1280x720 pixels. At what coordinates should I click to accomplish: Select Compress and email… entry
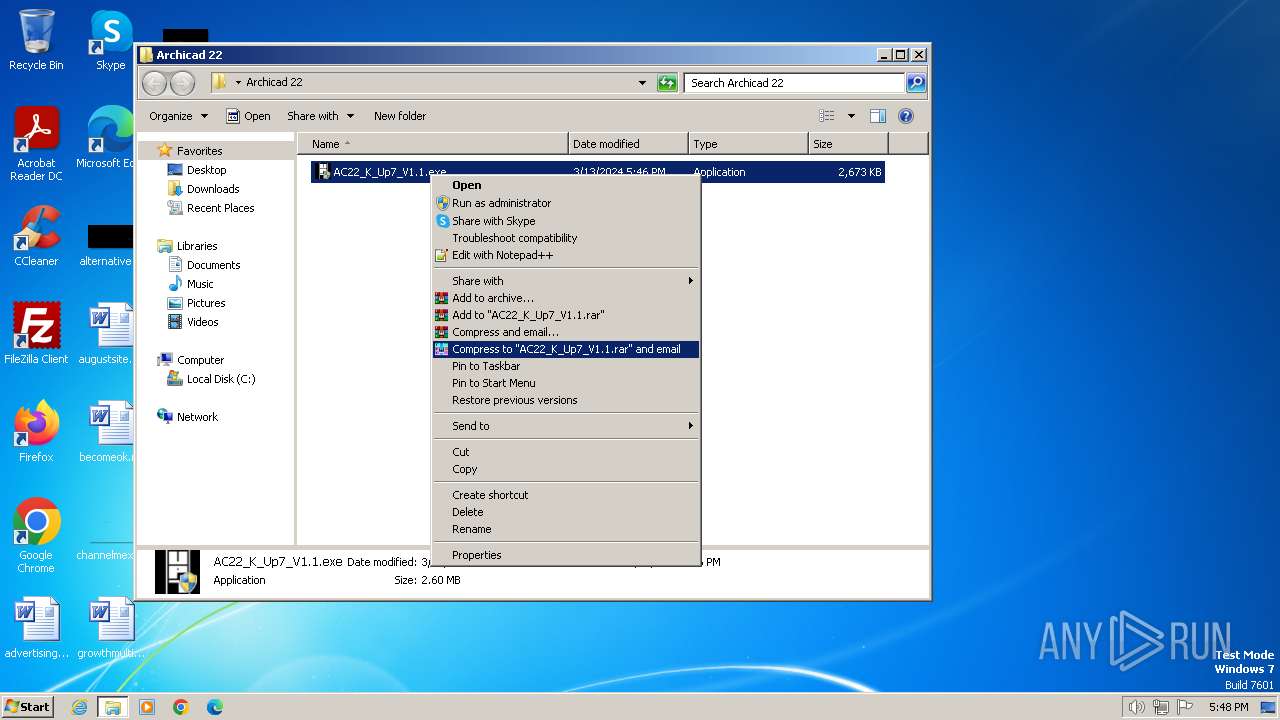tap(566, 332)
